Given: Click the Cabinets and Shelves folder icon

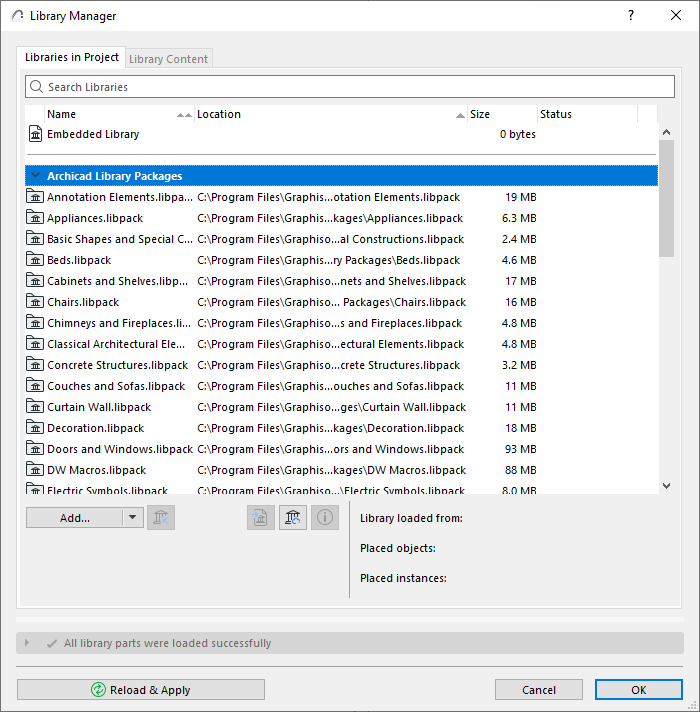Looking at the screenshot, I should (x=35, y=281).
